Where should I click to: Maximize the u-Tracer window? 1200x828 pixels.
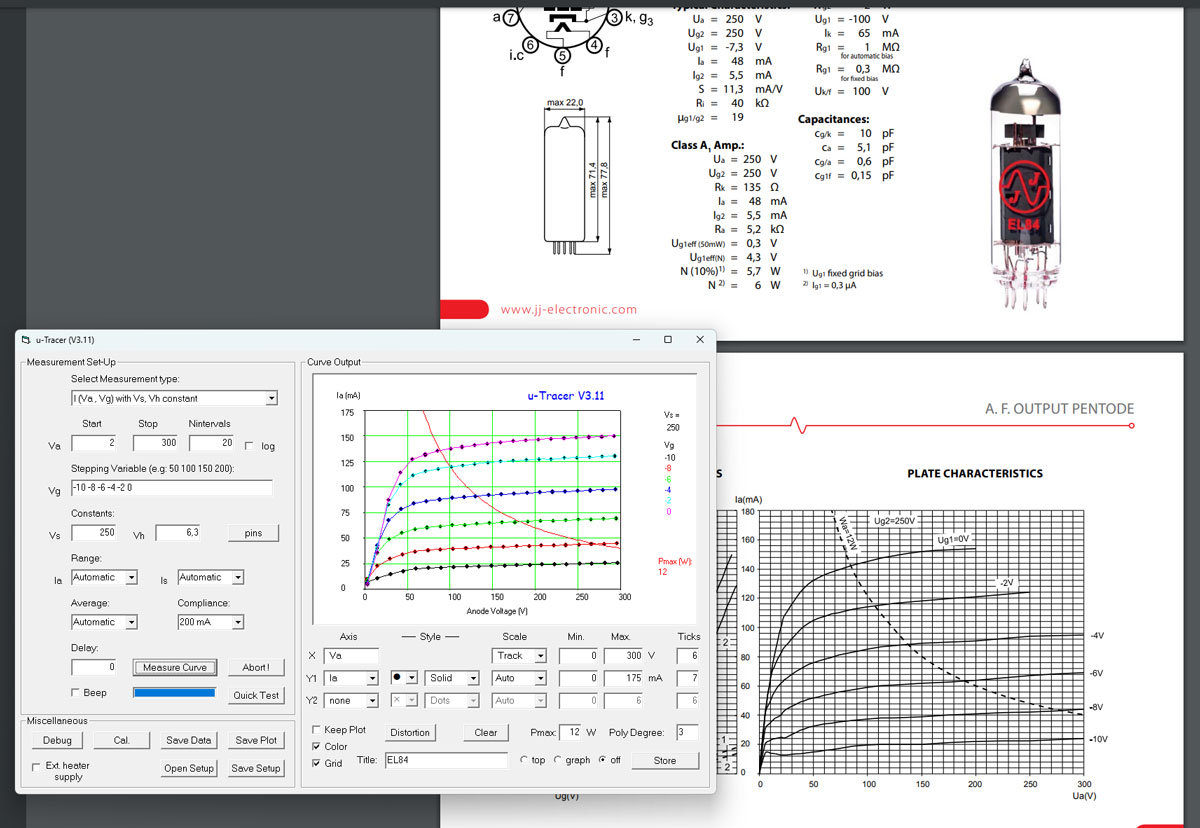(x=668, y=340)
